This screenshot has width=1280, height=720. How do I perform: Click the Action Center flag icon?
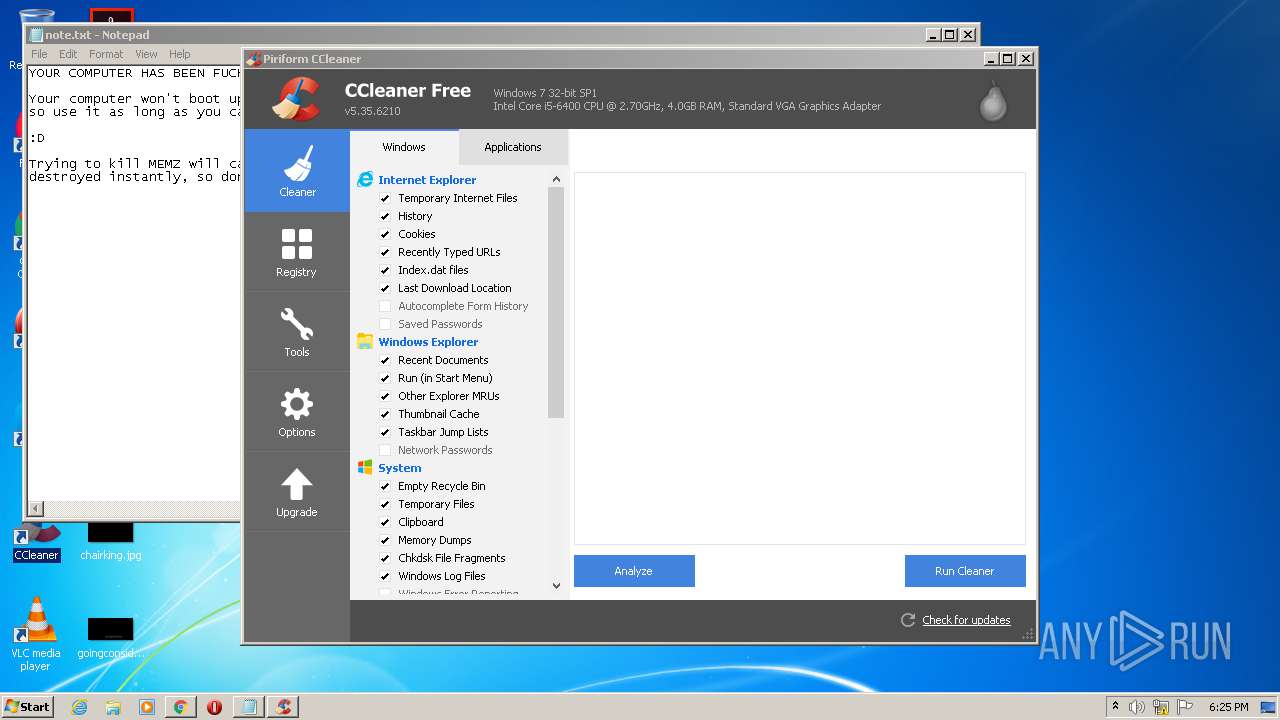click(x=1185, y=707)
